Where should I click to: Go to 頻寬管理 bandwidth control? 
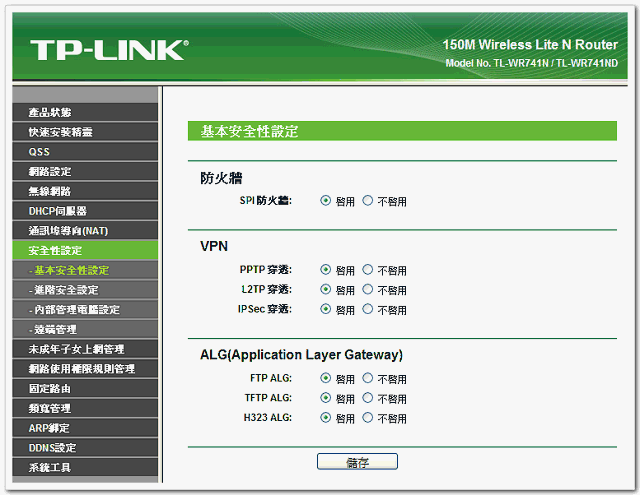coord(50,408)
